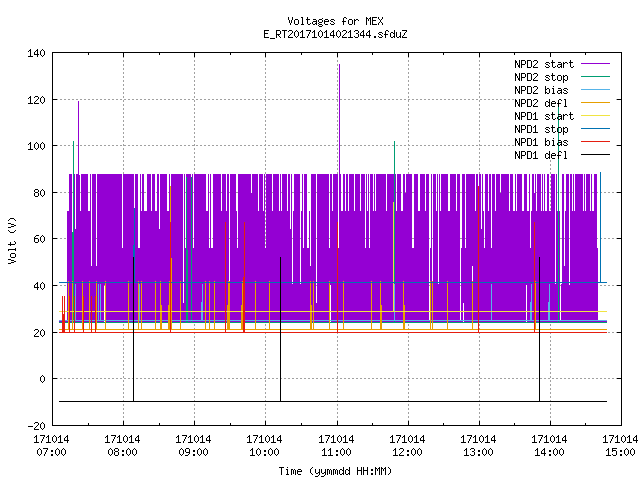
Task: Click the 'NPD1 bias' legend label
Action: click(x=541, y=142)
